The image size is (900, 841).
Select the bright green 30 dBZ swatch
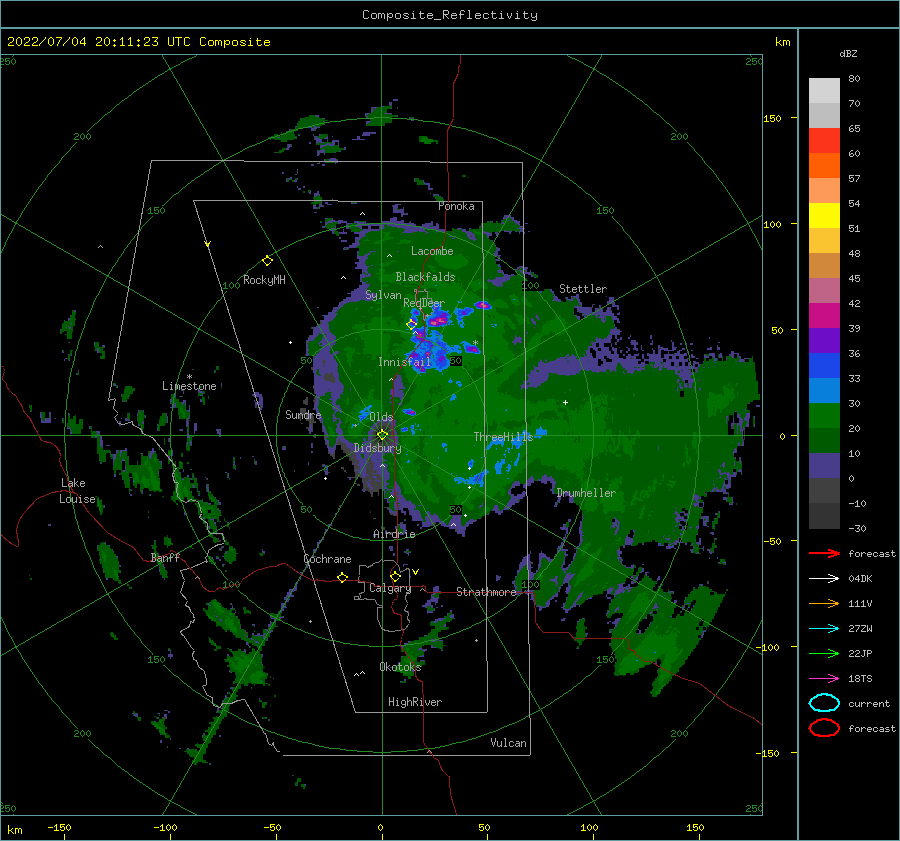[x=824, y=415]
